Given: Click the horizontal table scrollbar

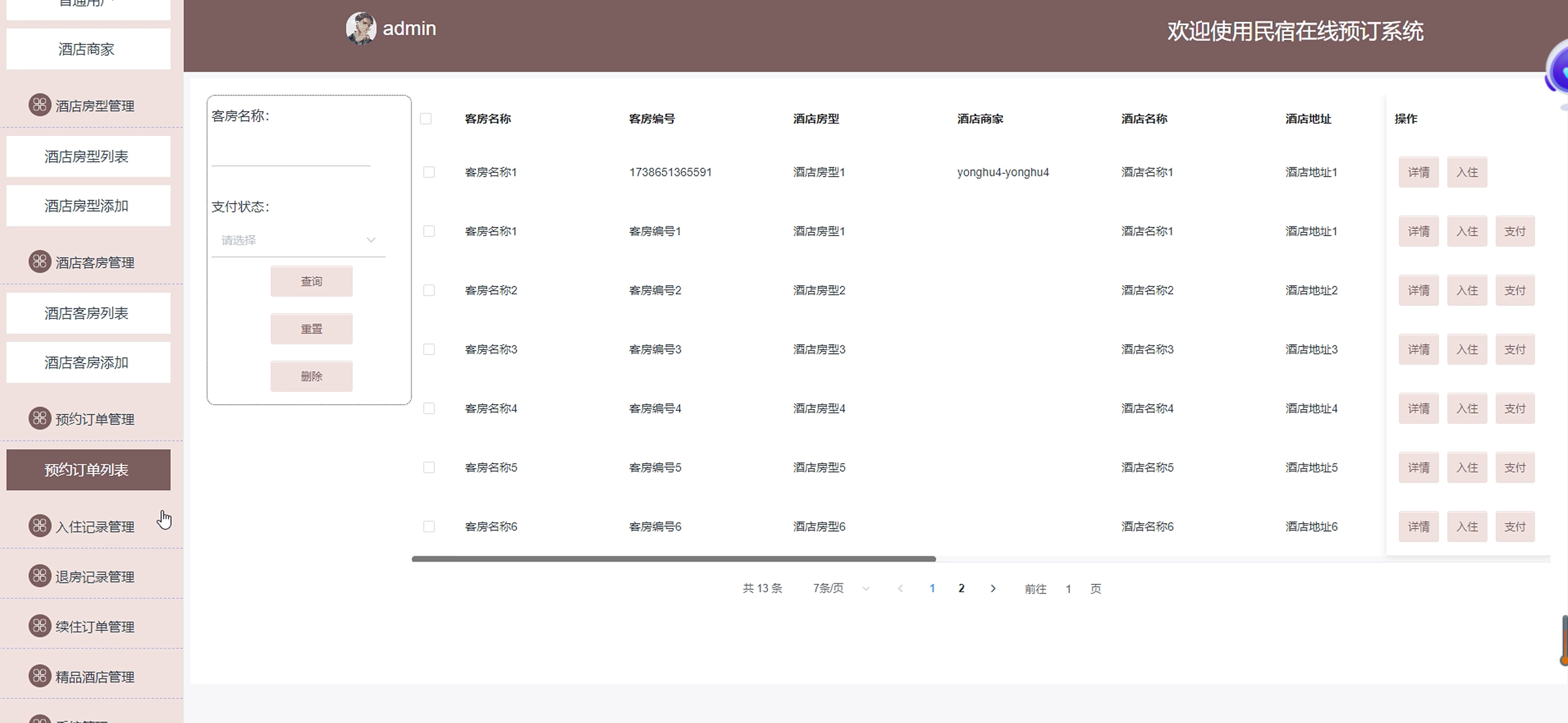Looking at the screenshot, I should click(674, 559).
